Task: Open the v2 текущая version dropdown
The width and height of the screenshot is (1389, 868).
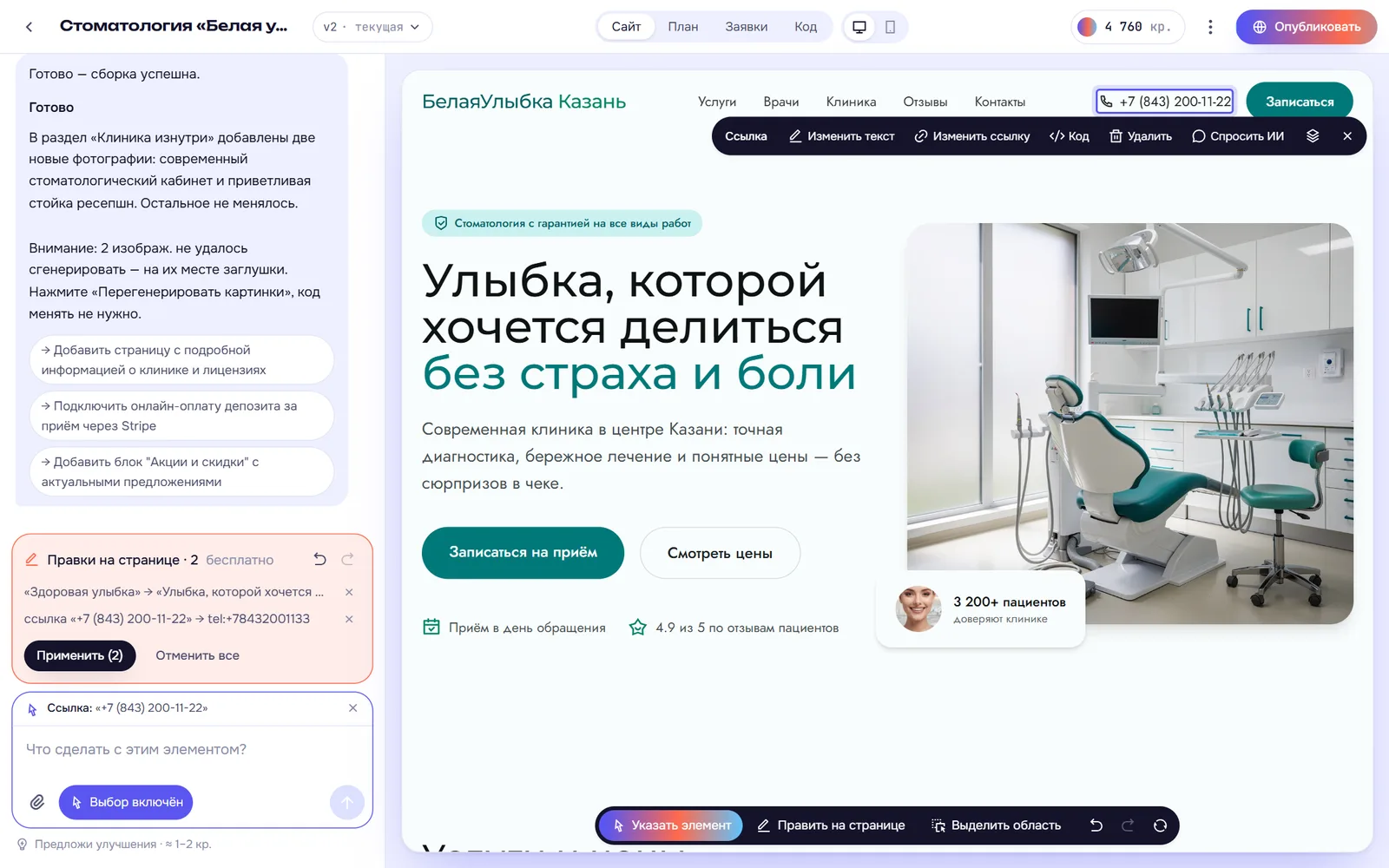Action: (x=372, y=27)
